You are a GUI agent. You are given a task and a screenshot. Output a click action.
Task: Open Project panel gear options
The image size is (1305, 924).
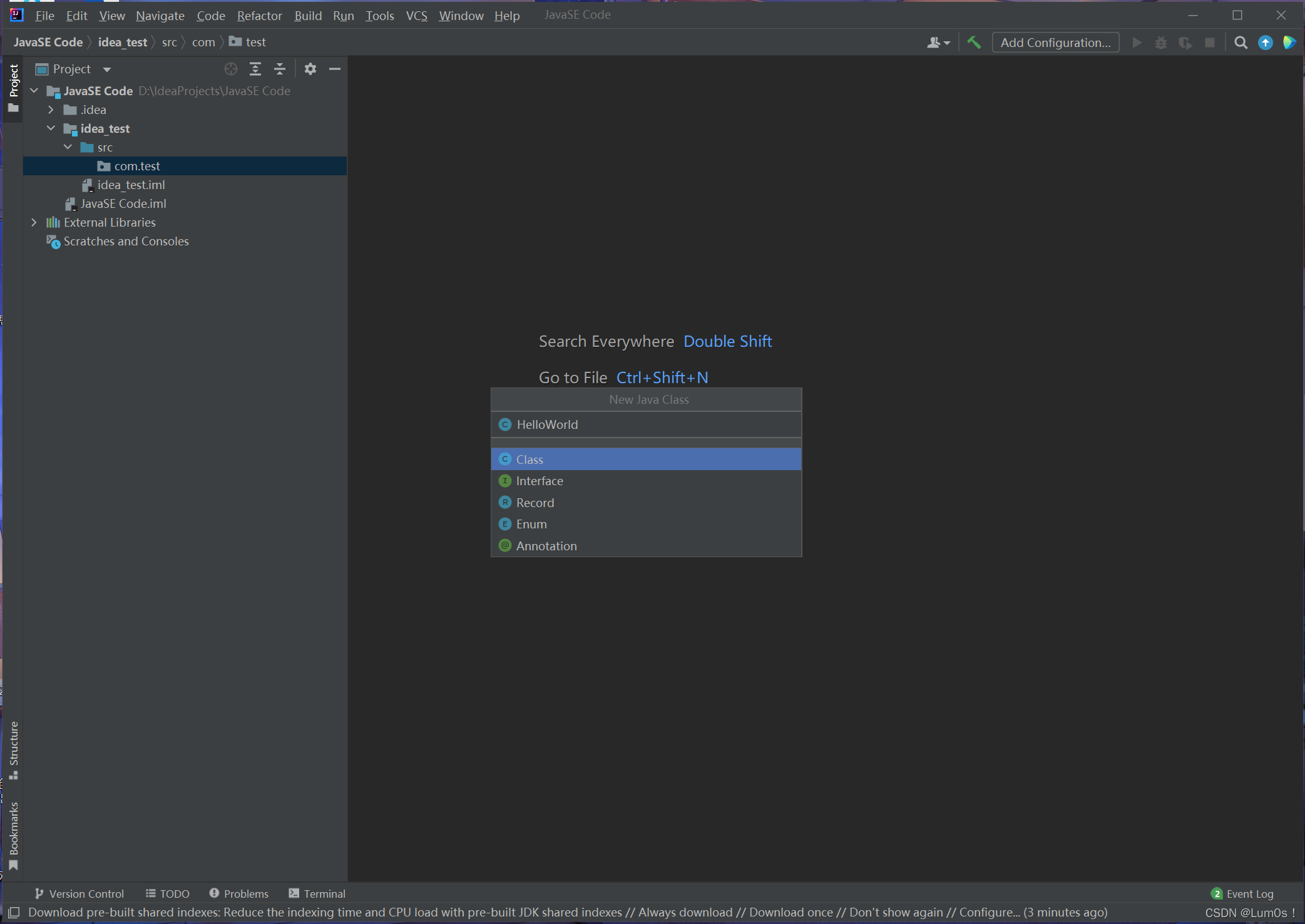(310, 69)
